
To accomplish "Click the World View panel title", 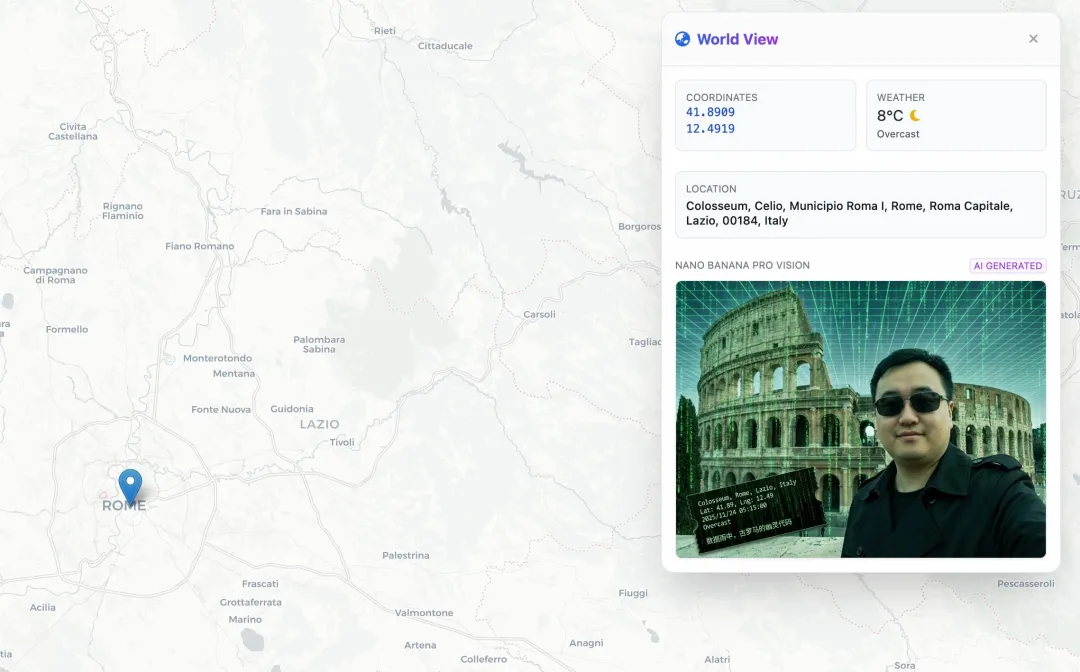I will (x=737, y=39).
